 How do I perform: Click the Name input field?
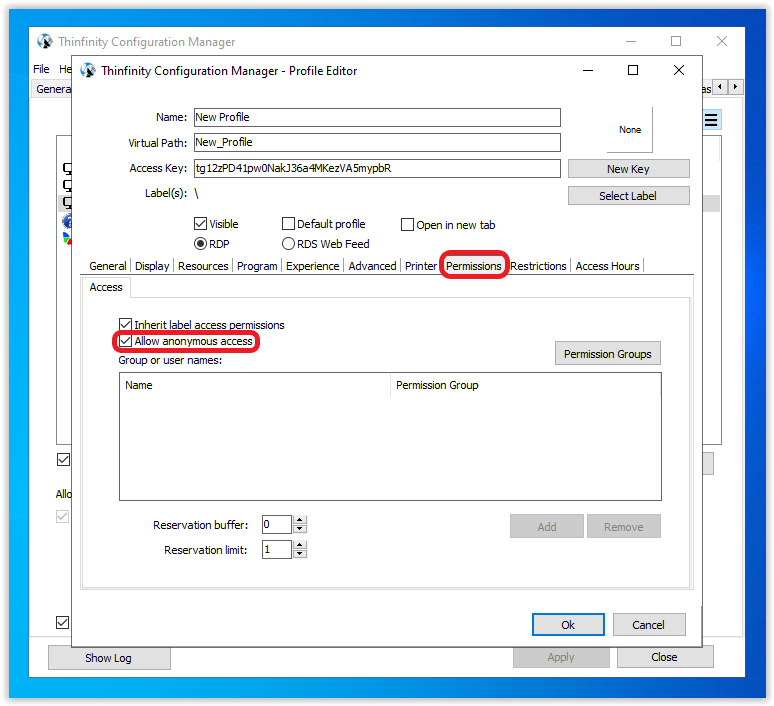coord(377,118)
